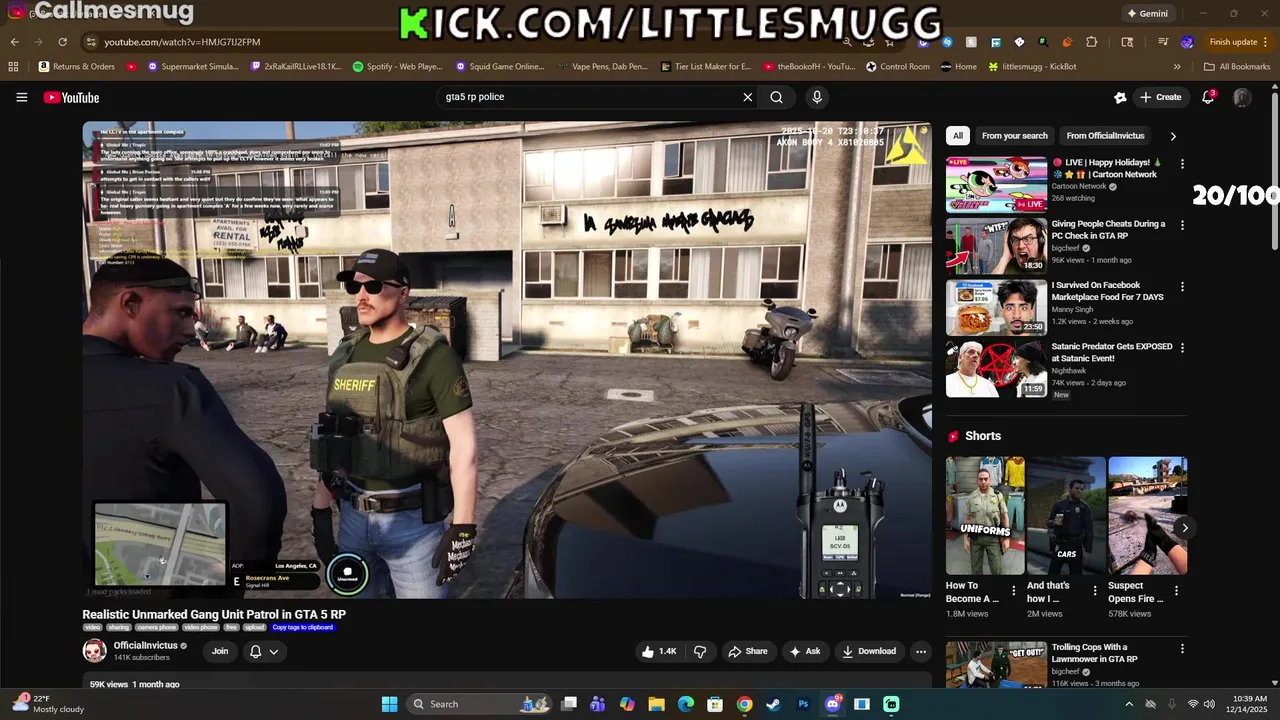1280x720 pixels.
Task: Show more filter chips arrow
Action: (1173, 136)
